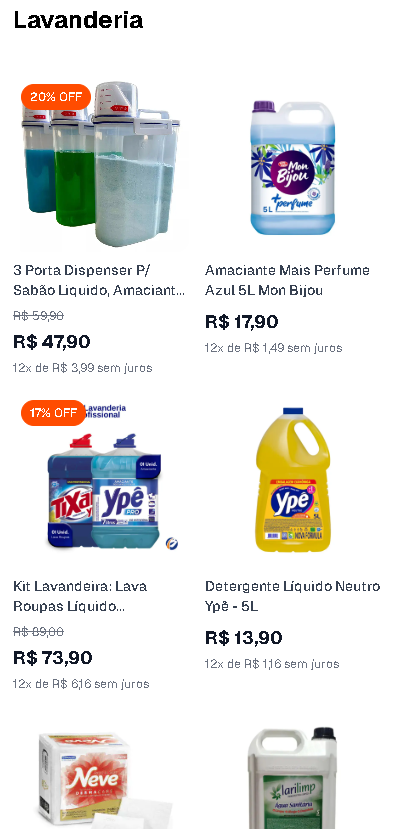Click the R$ 47,90 price
This screenshot has width=395, height=829.
(x=52, y=342)
